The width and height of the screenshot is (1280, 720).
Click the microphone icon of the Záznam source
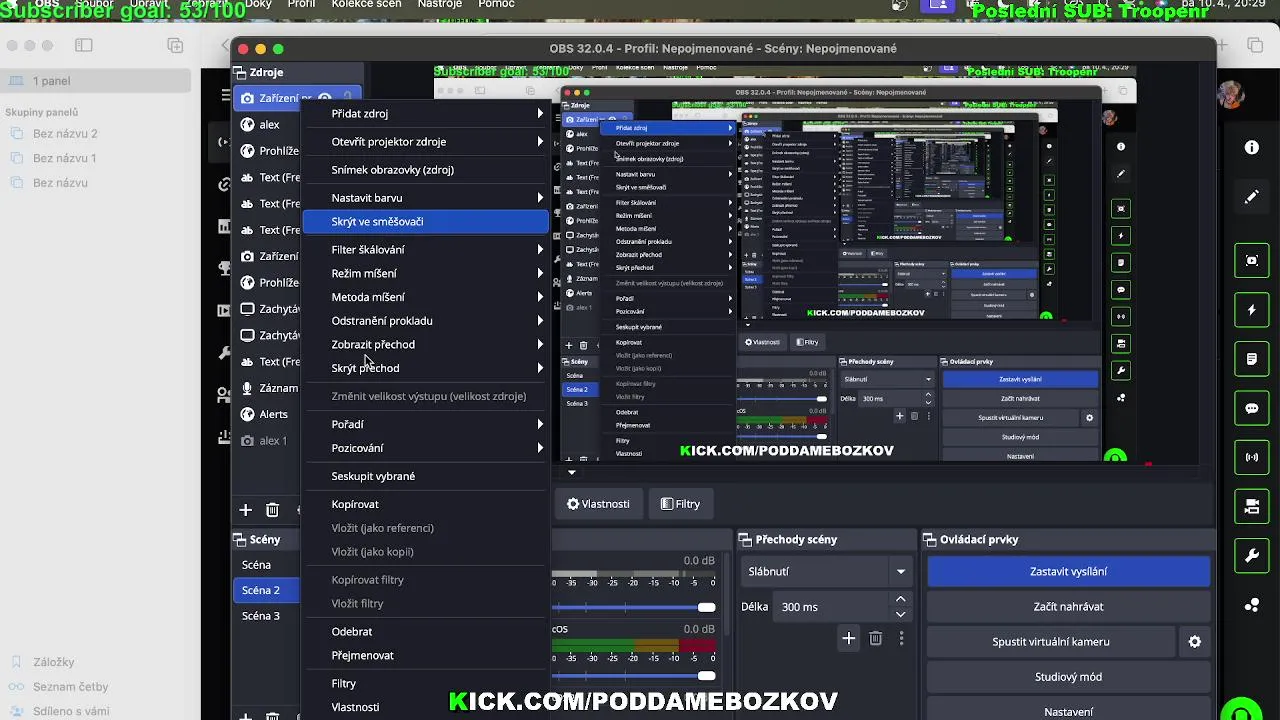click(x=247, y=388)
